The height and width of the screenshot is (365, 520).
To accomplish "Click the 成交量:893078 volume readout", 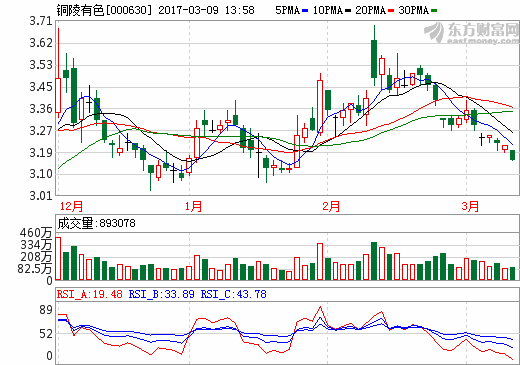I will pyautogui.click(x=96, y=223).
